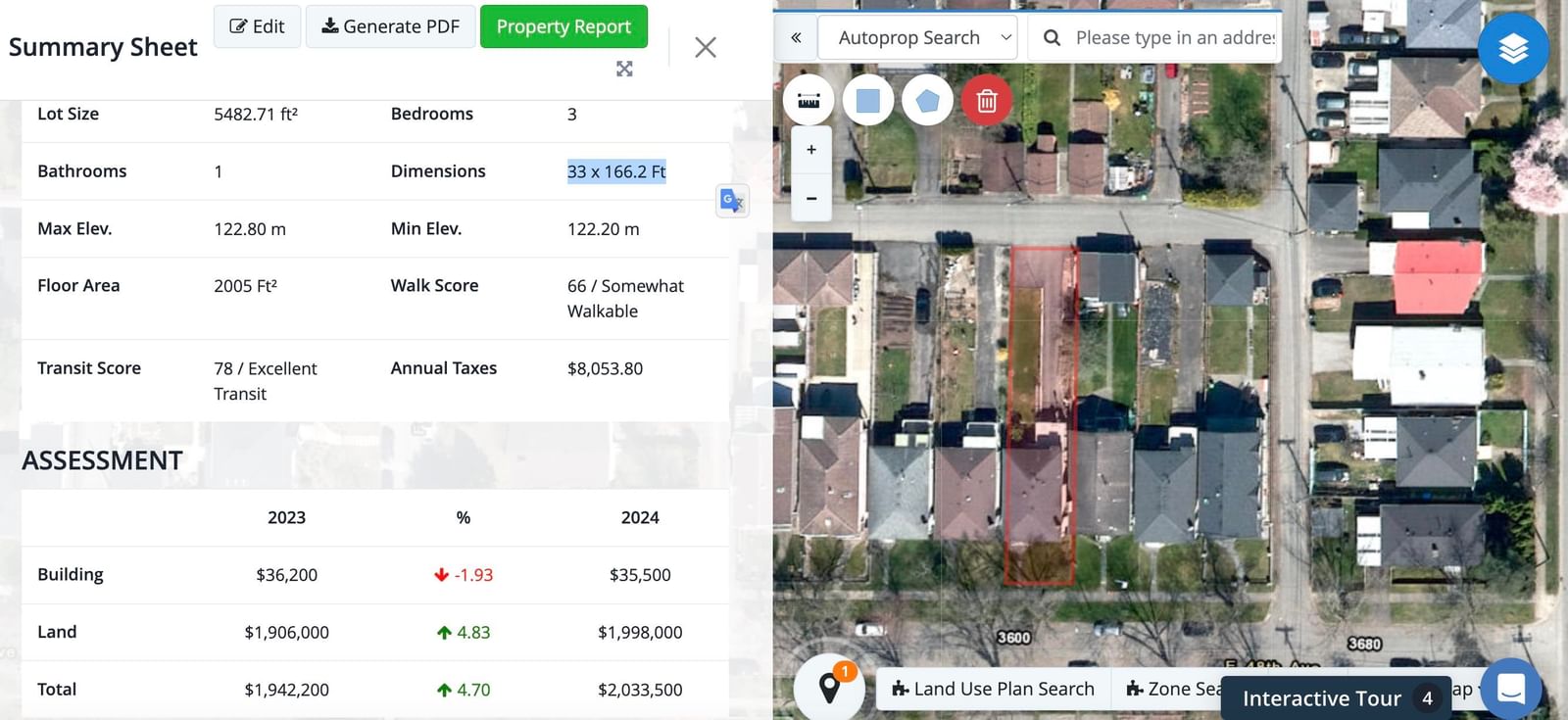Screen dimensions: 1568x720
Task: Click the 2024 Land value $1,998,000
Action: (x=640, y=632)
